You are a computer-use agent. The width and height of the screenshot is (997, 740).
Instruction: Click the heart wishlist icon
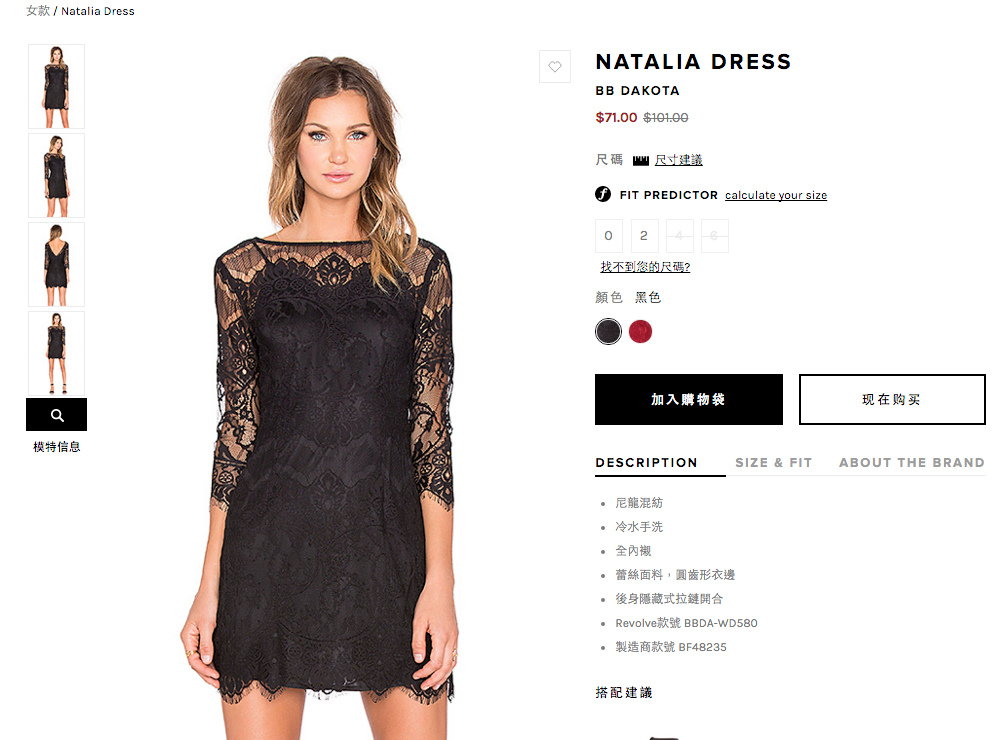point(555,67)
